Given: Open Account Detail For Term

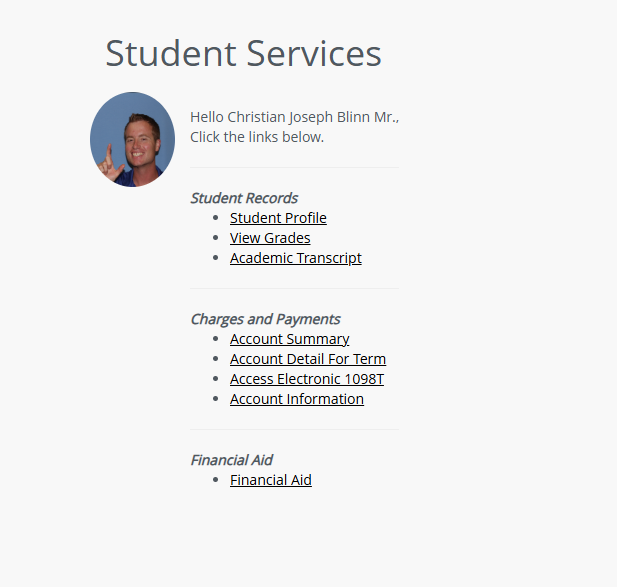Looking at the screenshot, I should tap(308, 359).
